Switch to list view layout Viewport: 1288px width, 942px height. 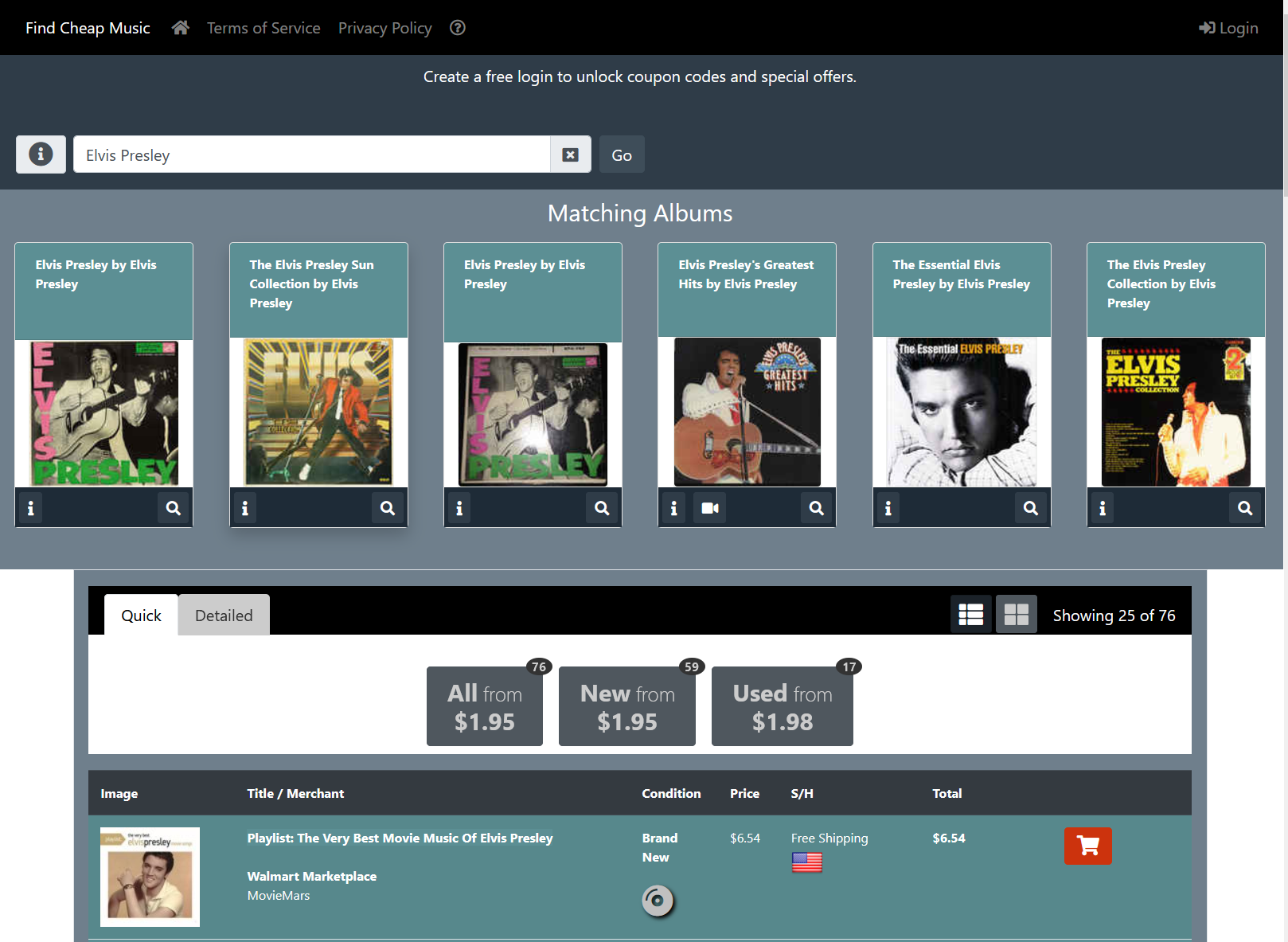click(970, 615)
